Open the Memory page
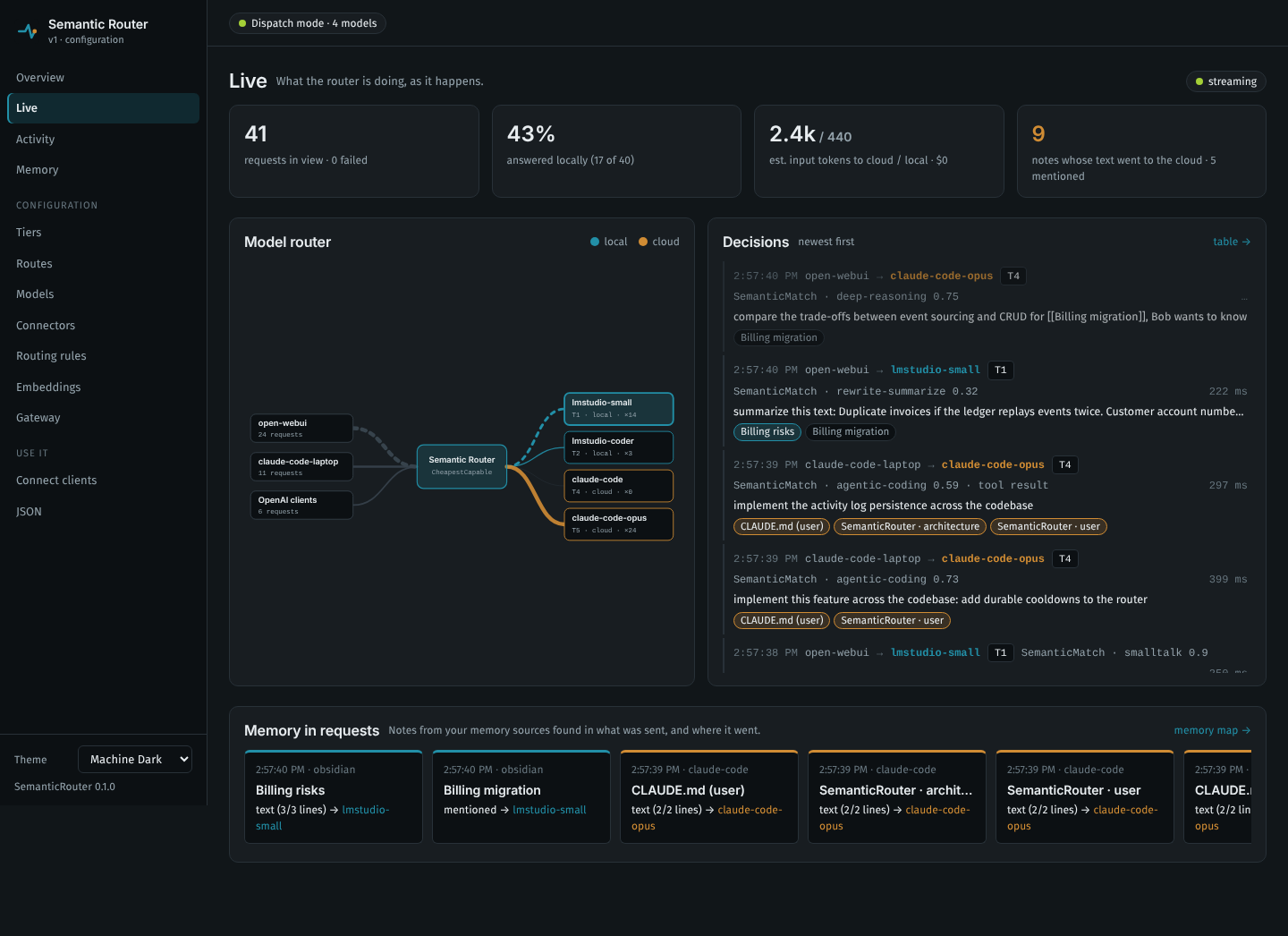Image resolution: width=1288 pixels, height=936 pixels. 103,170
